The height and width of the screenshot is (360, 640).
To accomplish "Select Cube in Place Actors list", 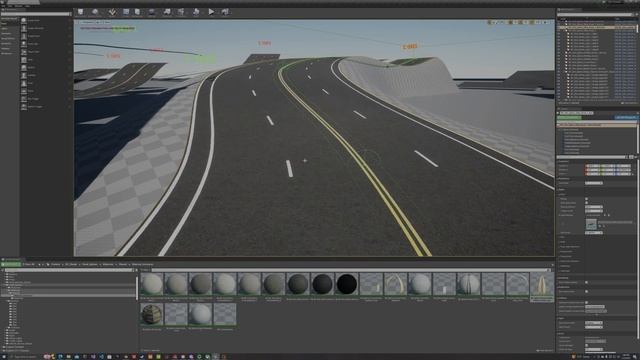I will coord(46,60).
